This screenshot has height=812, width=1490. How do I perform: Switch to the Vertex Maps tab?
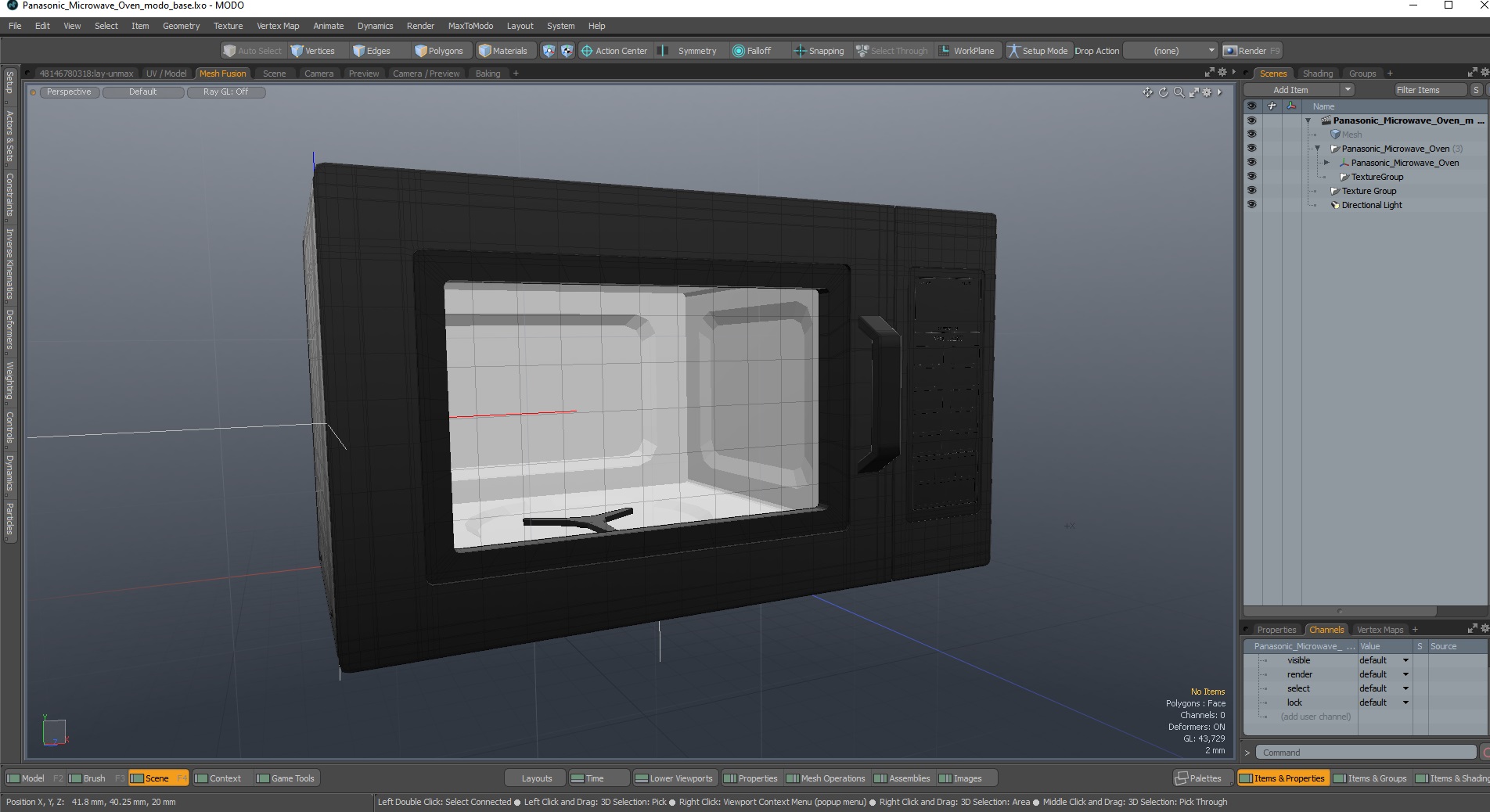(1380, 630)
